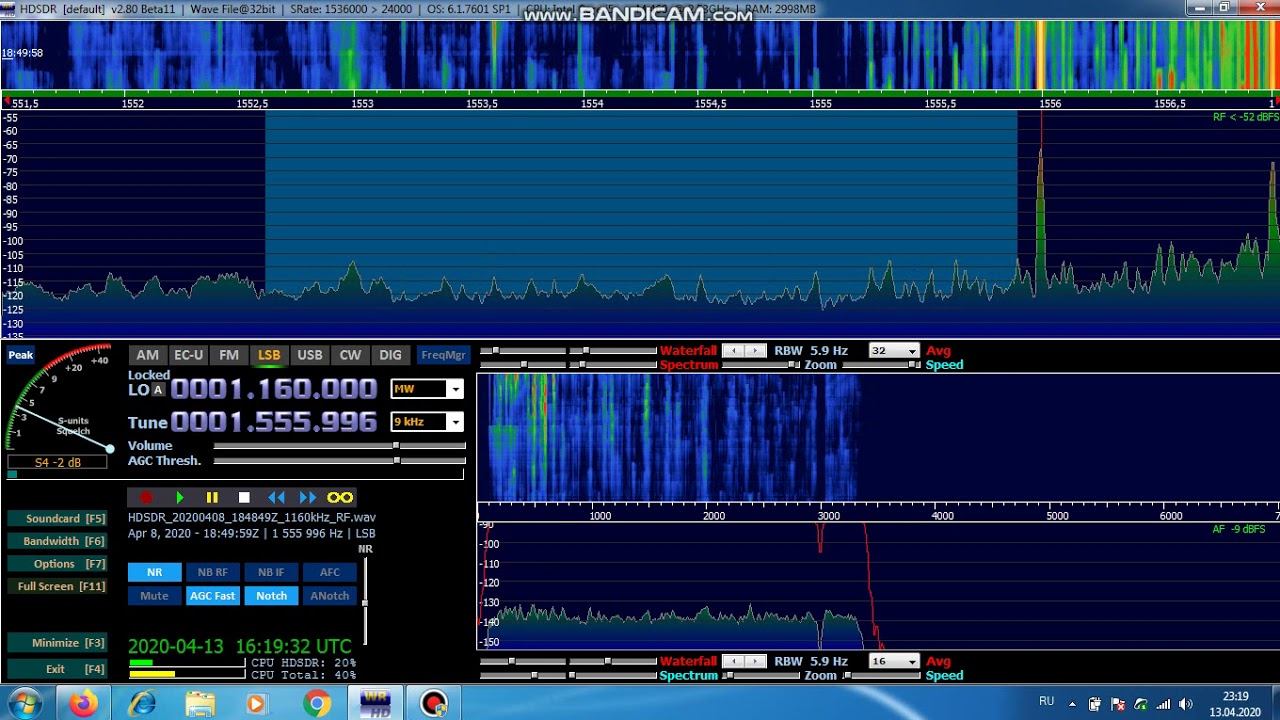Screen dimensions: 1280x720
Task: Switch to AM demodulation mode
Action: [147, 355]
